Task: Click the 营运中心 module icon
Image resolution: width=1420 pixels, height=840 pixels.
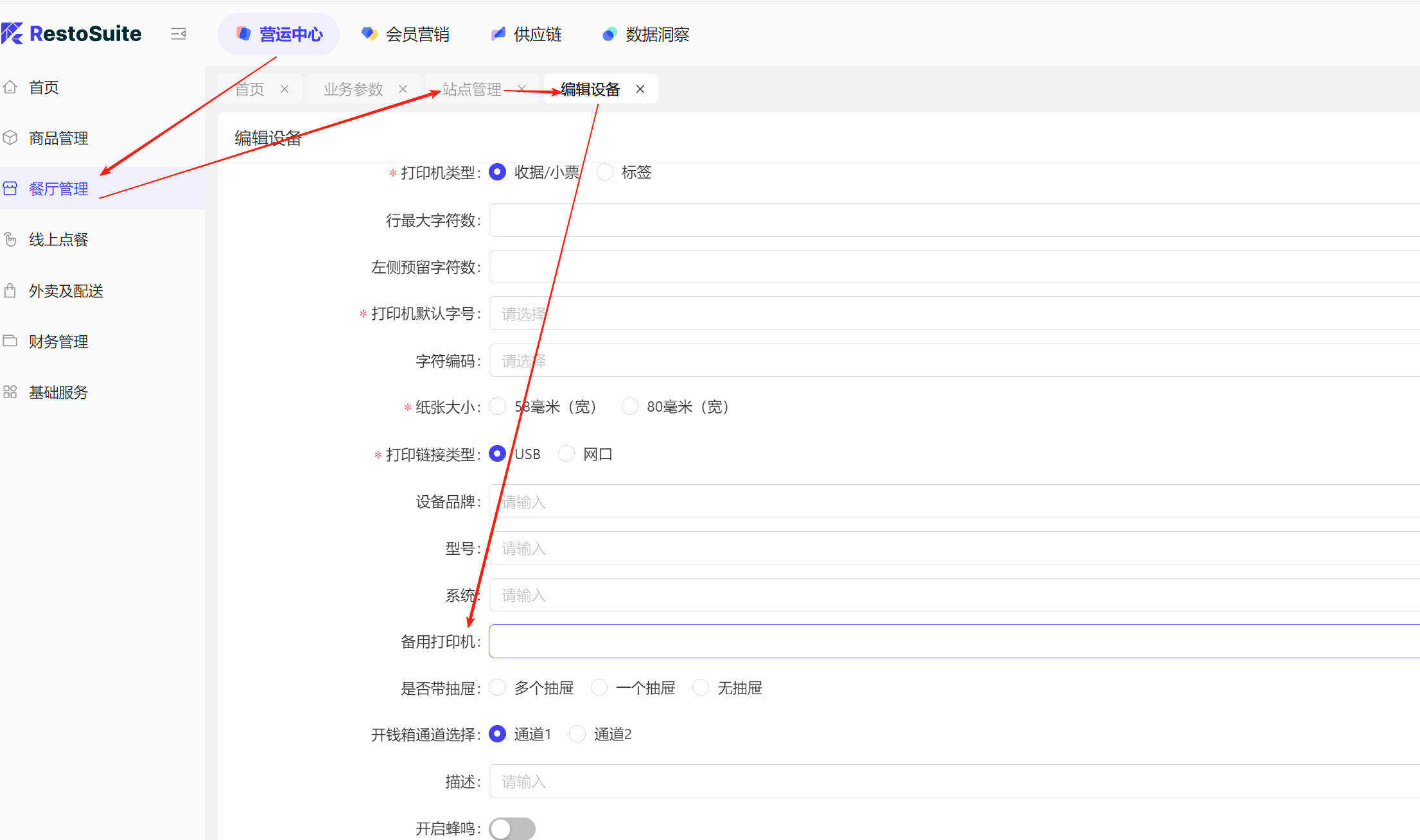Action: click(243, 34)
